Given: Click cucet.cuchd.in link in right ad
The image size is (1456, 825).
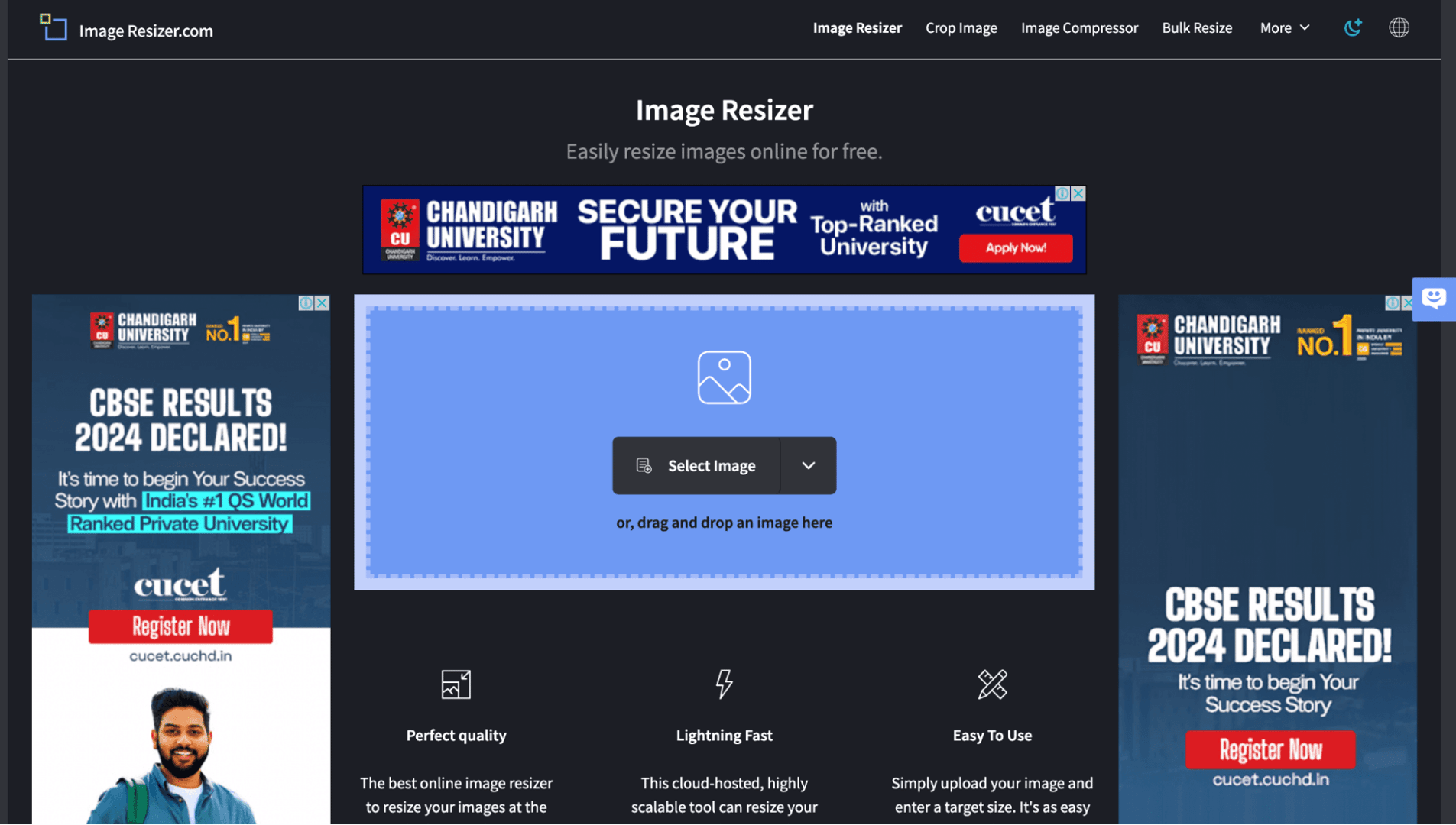Looking at the screenshot, I should point(1270,780).
